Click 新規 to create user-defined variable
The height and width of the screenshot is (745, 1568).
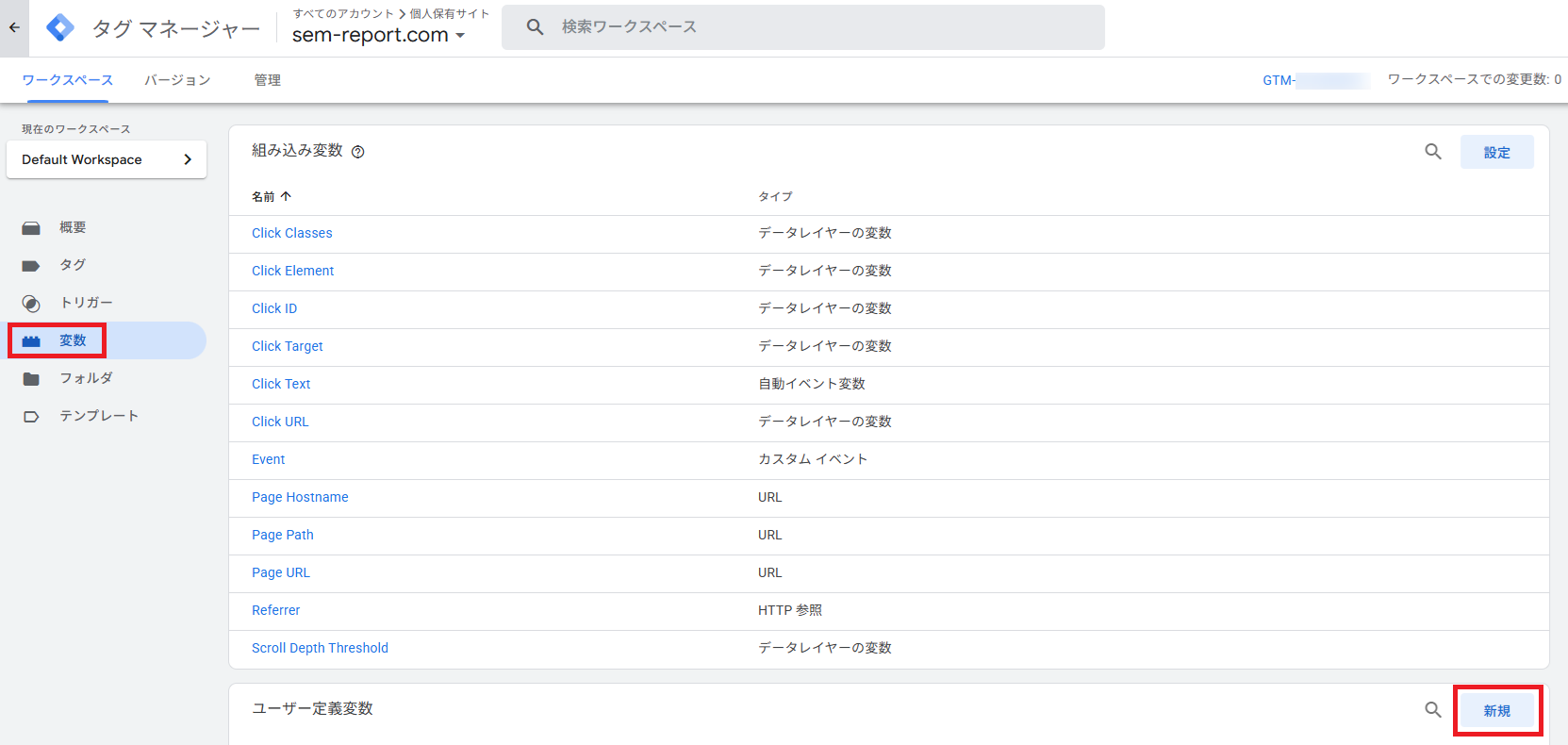1496,710
